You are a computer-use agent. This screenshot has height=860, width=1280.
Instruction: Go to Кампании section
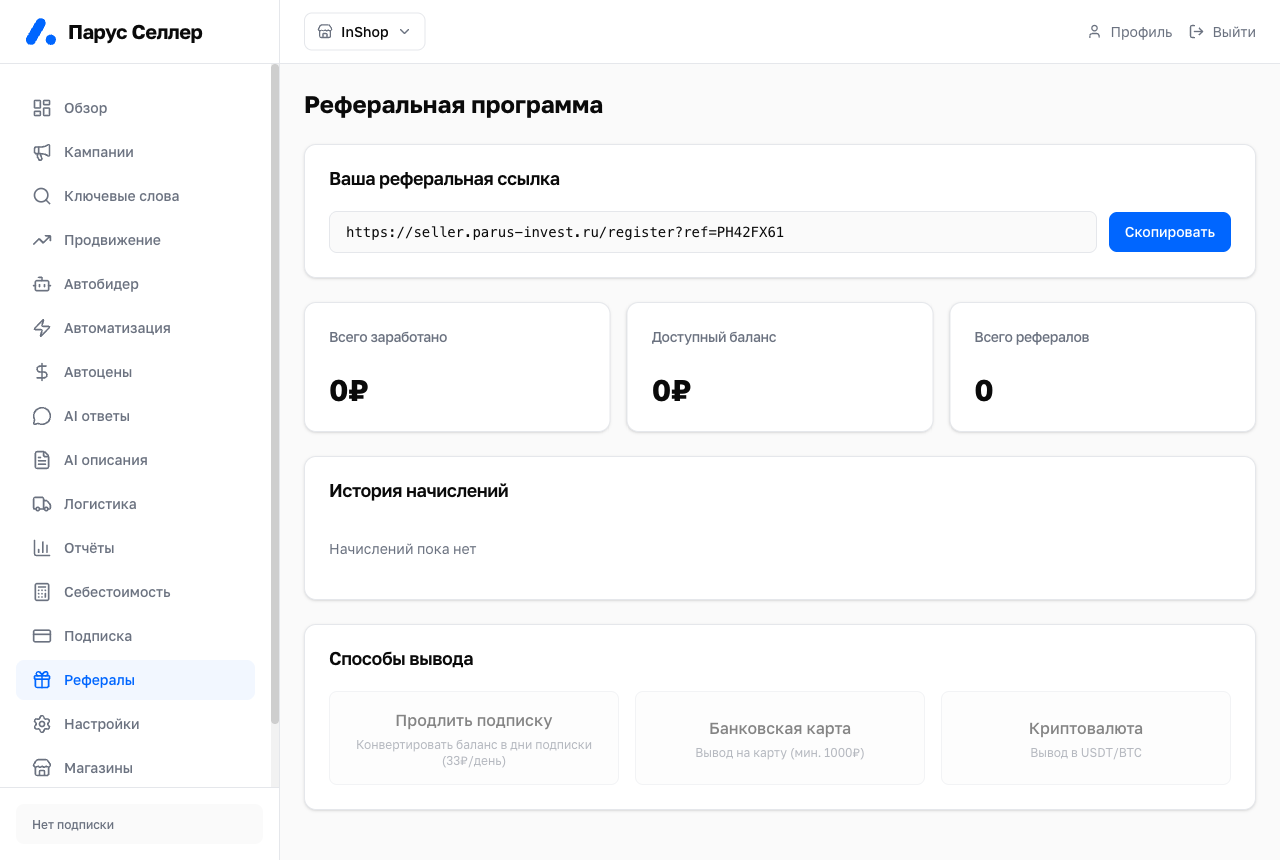[x=136, y=152]
